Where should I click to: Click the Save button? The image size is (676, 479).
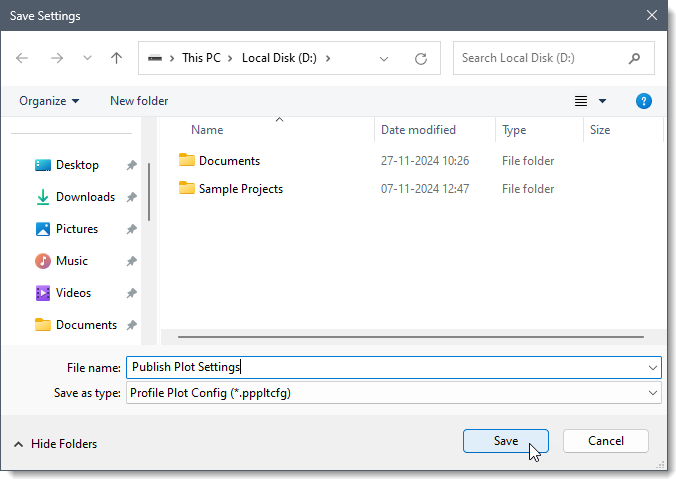(506, 441)
